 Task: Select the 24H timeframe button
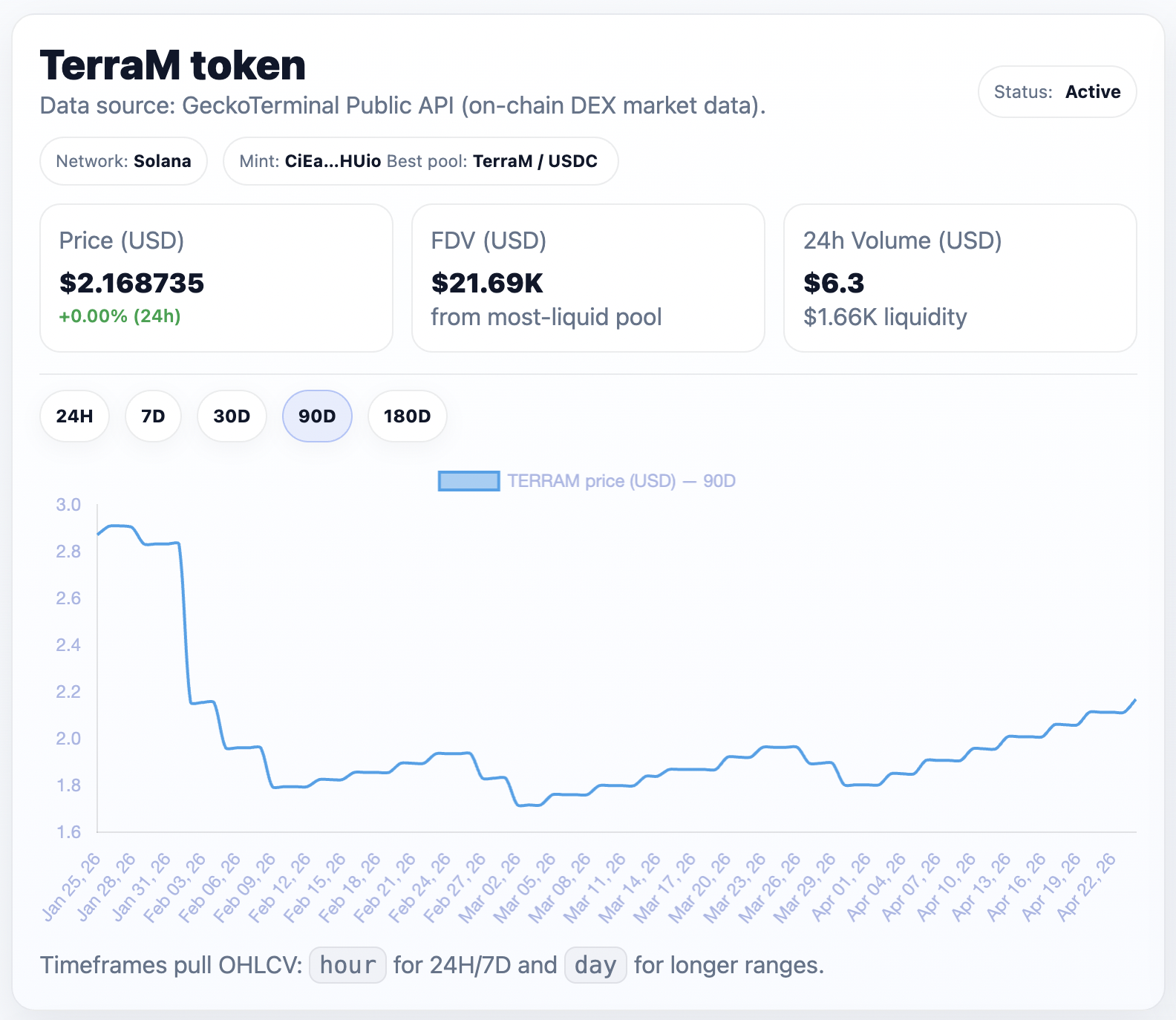click(74, 416)
